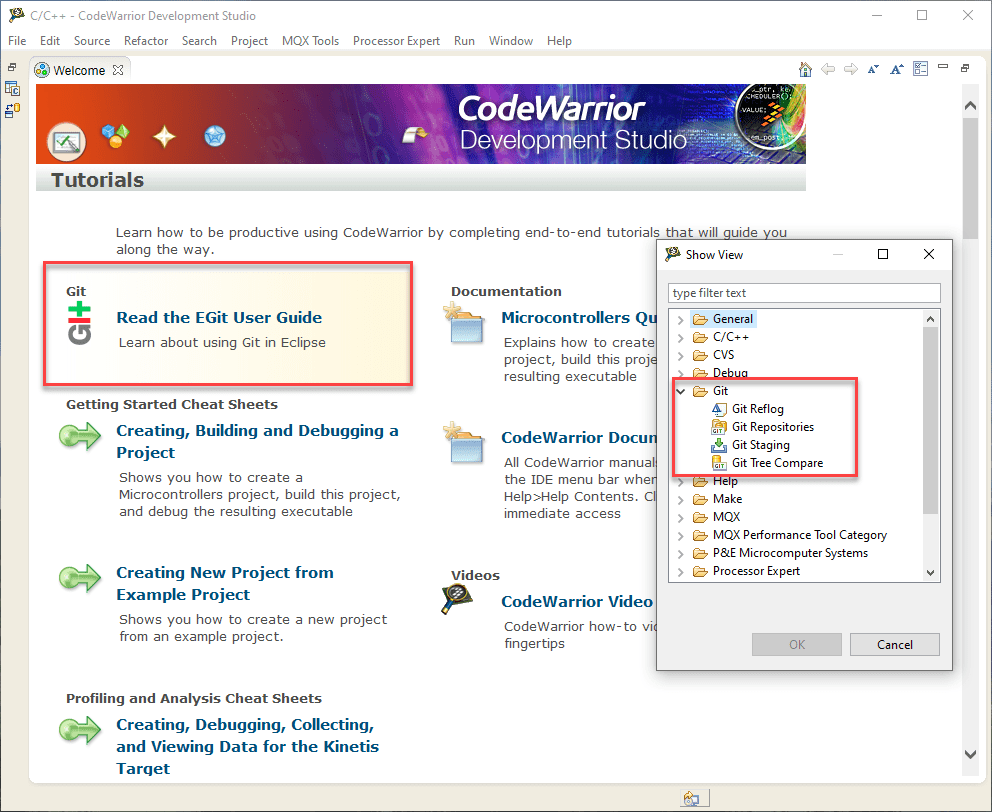The image size is (992, 812).
Task: Click Cancel in Show View dialog
Action: tap(894, 645)
